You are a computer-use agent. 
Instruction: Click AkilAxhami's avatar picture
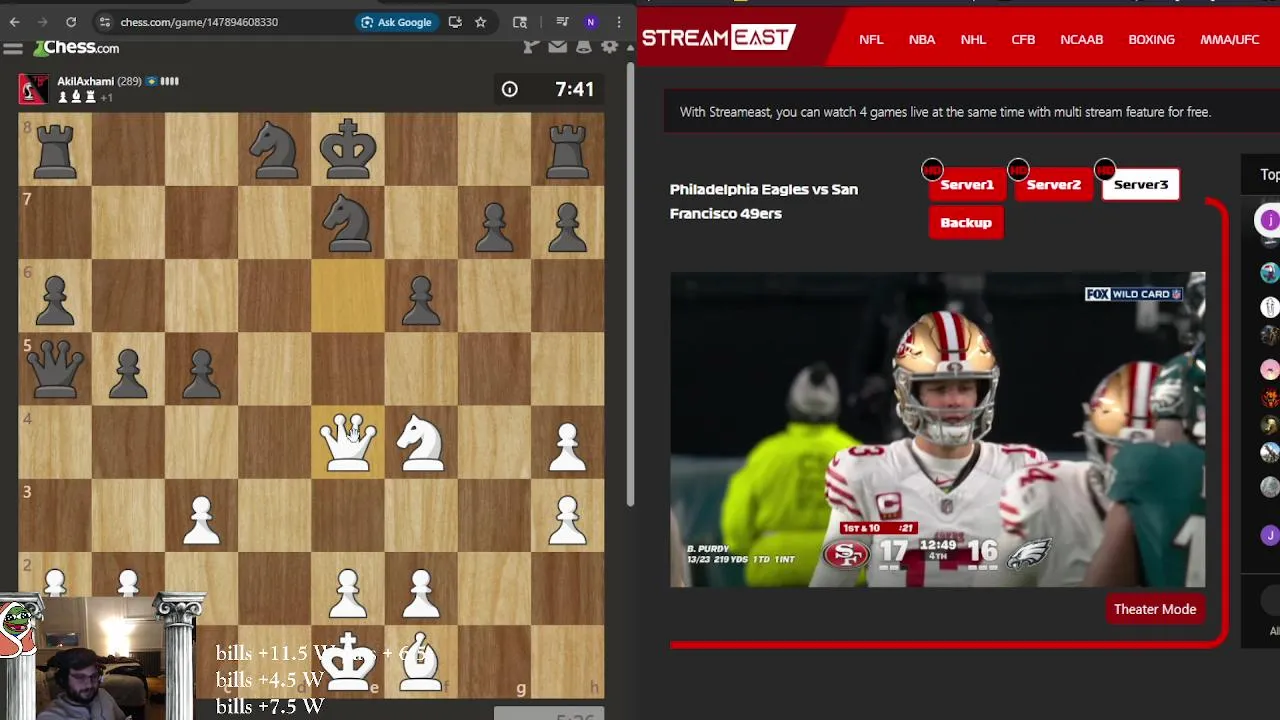pyautogui.click(x=33, y=89)
